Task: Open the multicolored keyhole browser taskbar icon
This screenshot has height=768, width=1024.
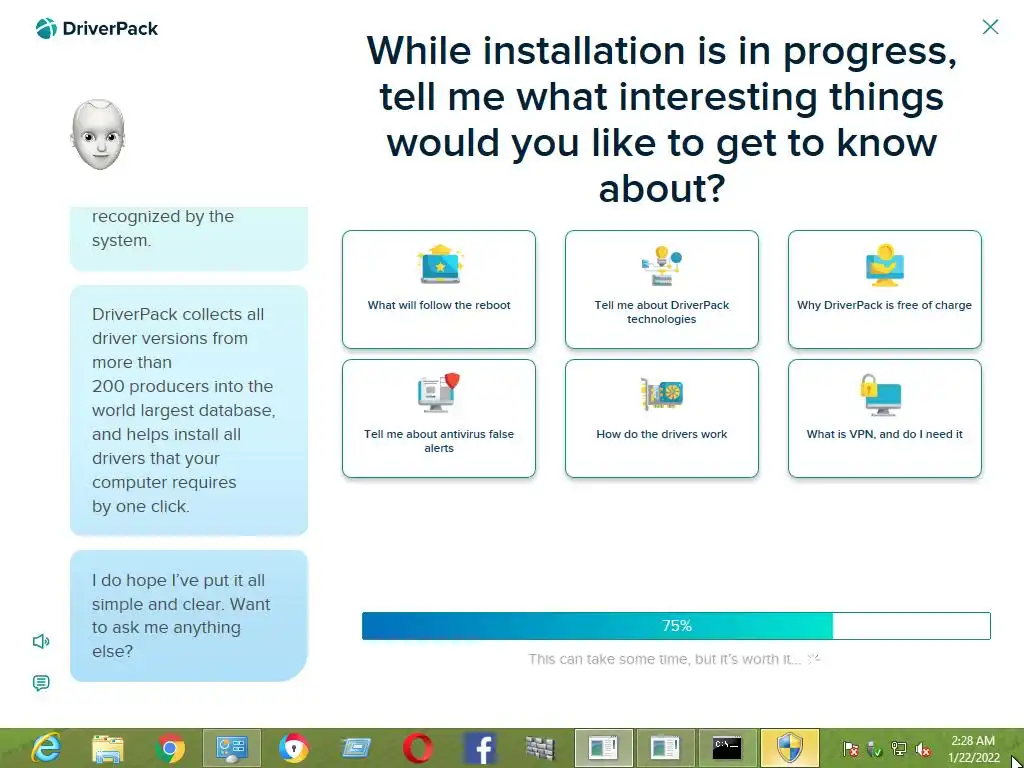Action: click(294, 748)
